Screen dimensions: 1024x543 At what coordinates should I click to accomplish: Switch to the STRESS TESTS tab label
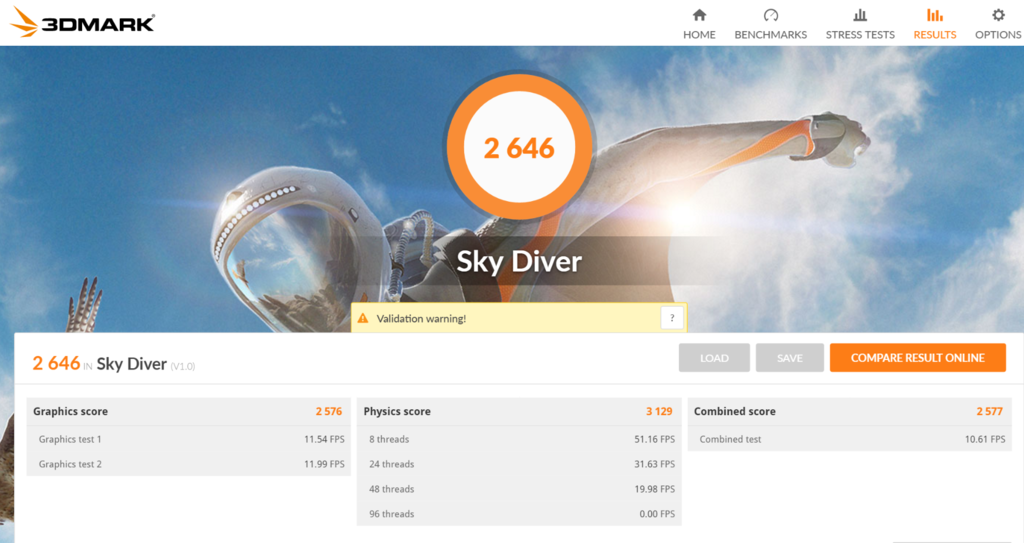(x=860, y=35)
